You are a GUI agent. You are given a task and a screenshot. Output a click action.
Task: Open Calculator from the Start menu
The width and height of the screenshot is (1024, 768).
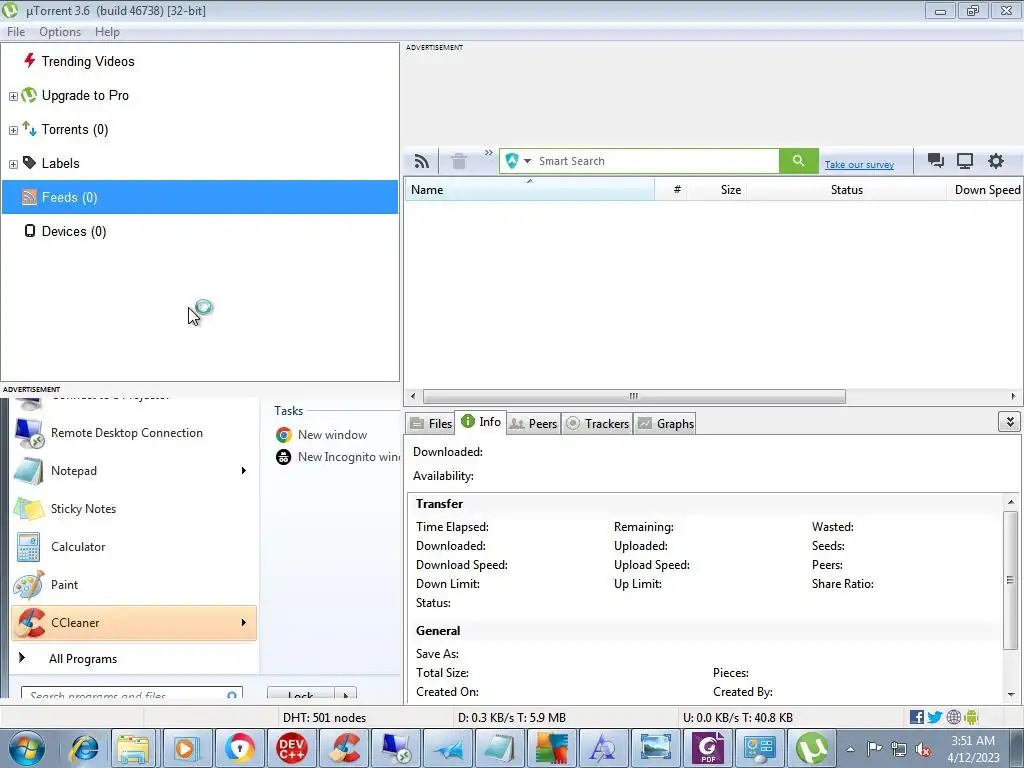[x=134, y=547]
